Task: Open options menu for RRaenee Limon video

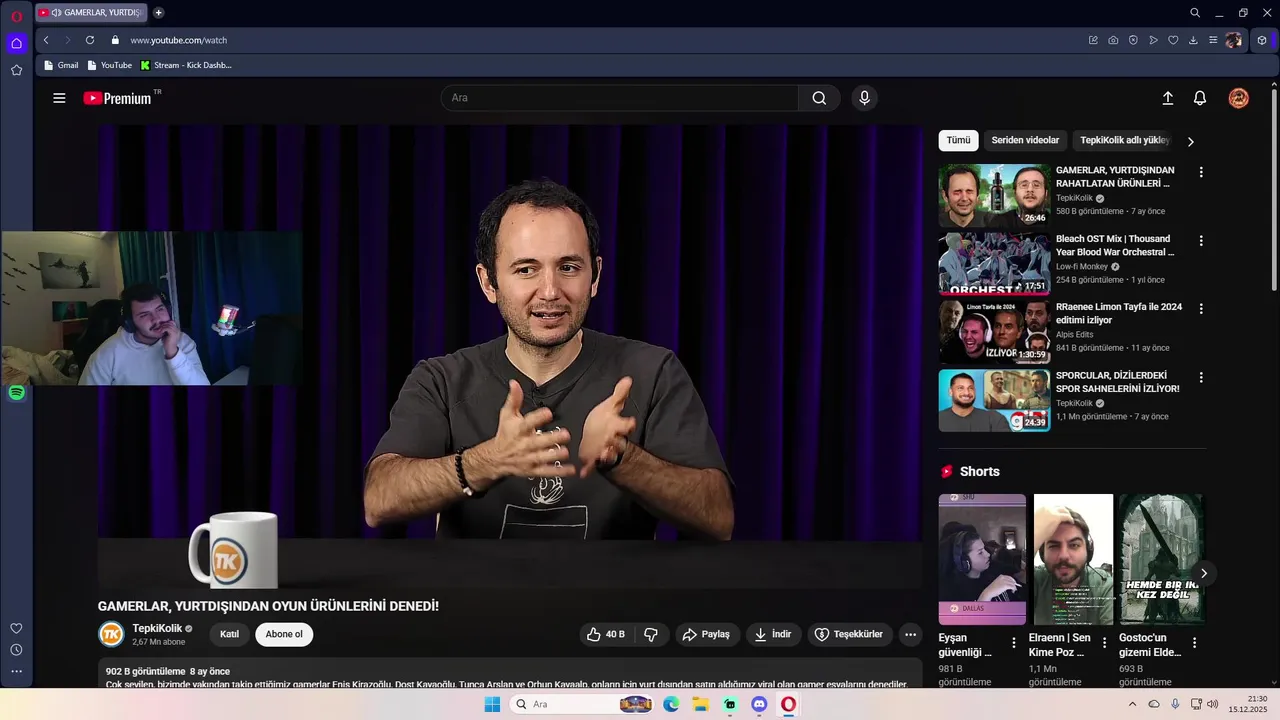Action: click(1201, 309)
